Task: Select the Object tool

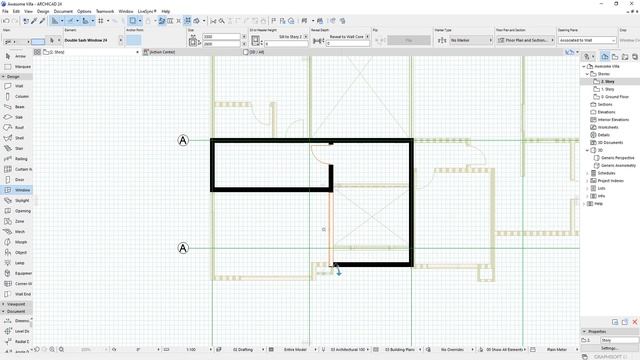Action: tap(16, 252)
